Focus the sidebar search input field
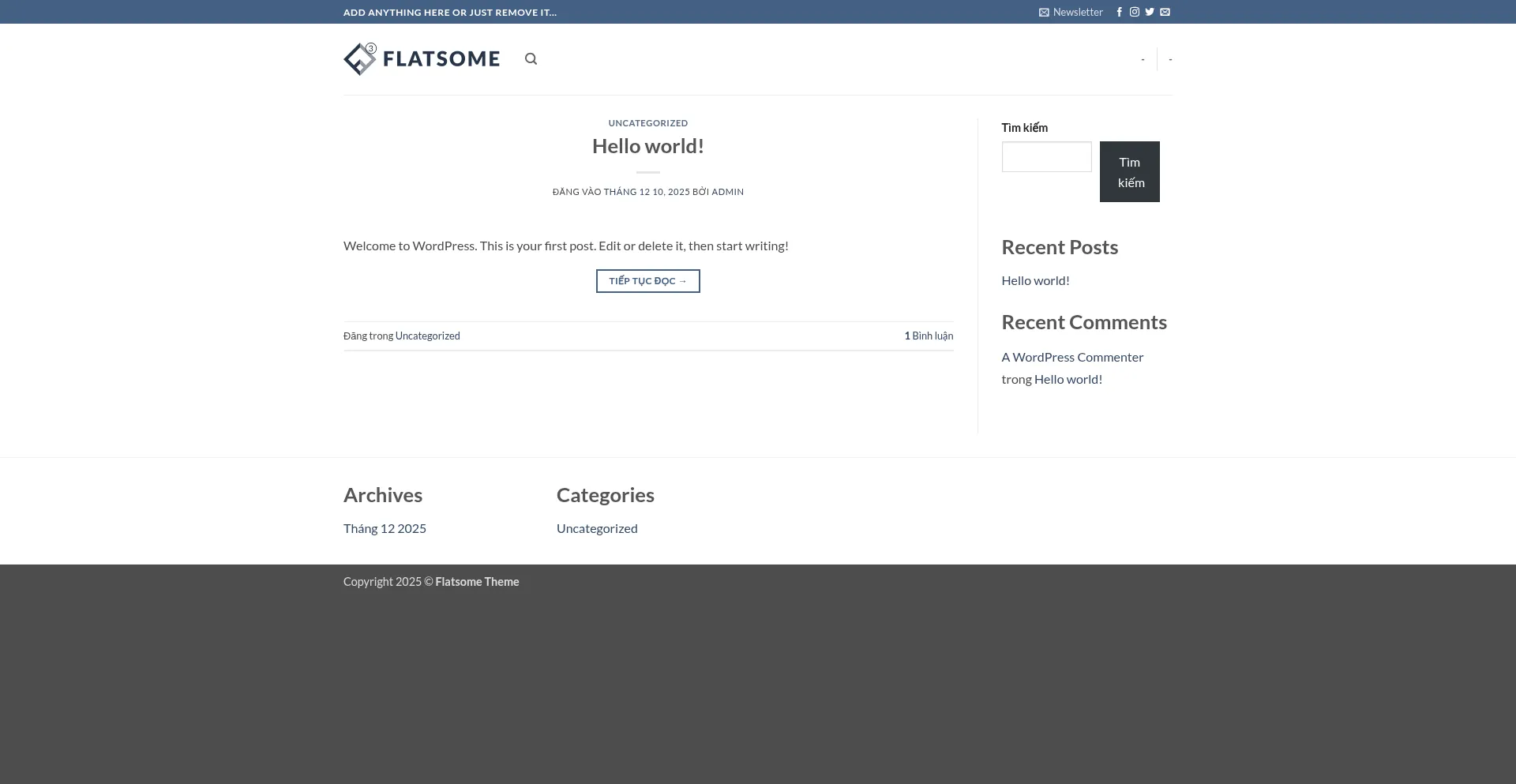Viewport: 1516px width, 784px height. 1046,156
